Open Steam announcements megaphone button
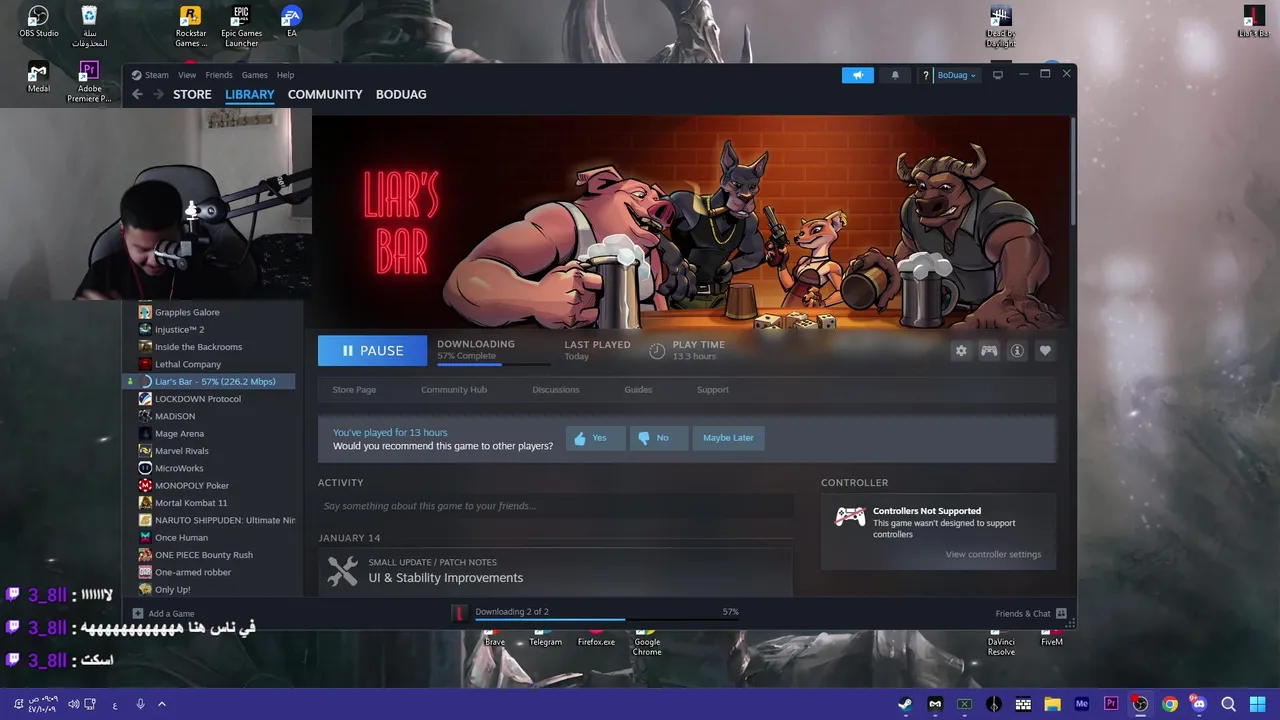Screen dimensions: 1280x720 coord(857,75)
